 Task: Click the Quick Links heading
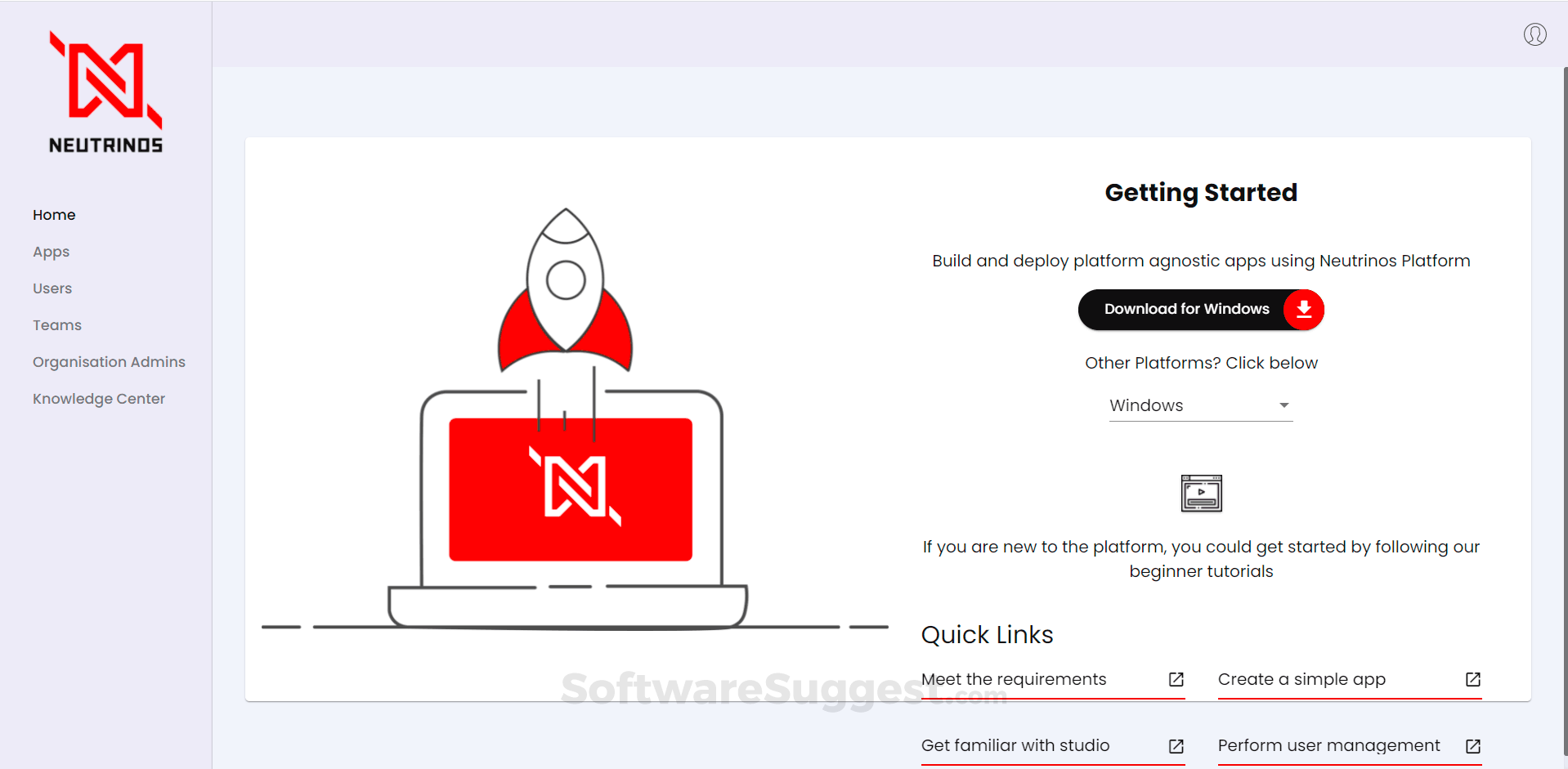[987, 635]
